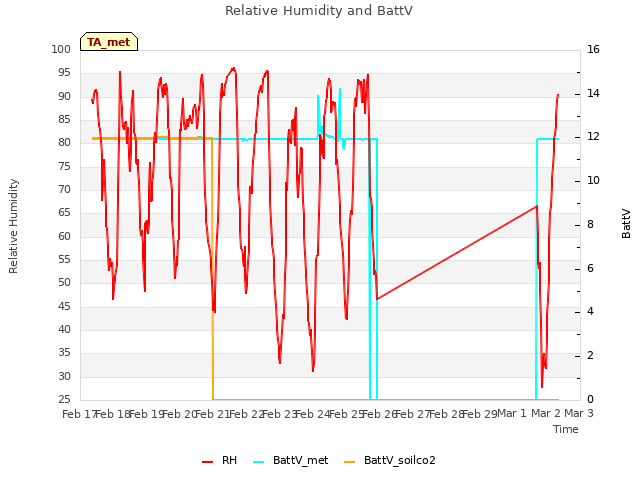640x480 pixels.
Task: Click the orange BattV_soilco2 legend swatch
Action: click(350, 462)
